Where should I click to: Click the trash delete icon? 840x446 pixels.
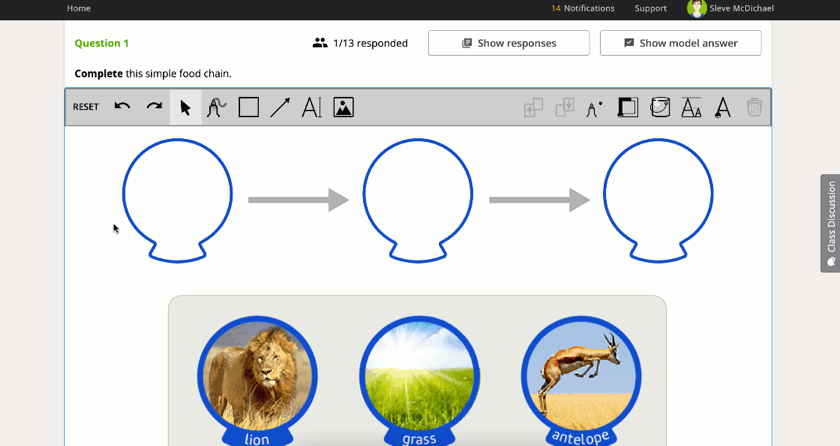click(x=754, y=108)
